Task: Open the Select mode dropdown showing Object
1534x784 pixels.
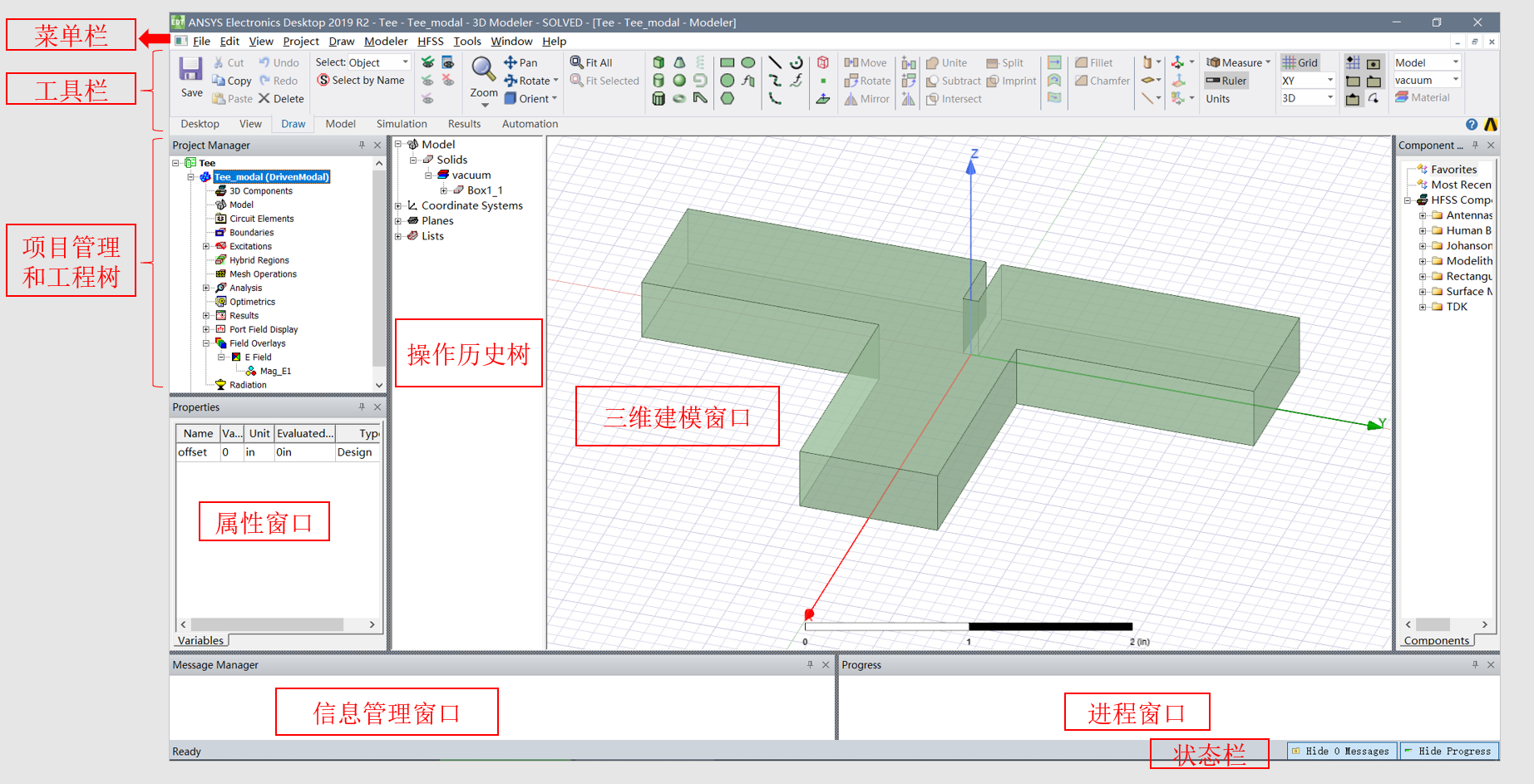Action: [404, 62]
